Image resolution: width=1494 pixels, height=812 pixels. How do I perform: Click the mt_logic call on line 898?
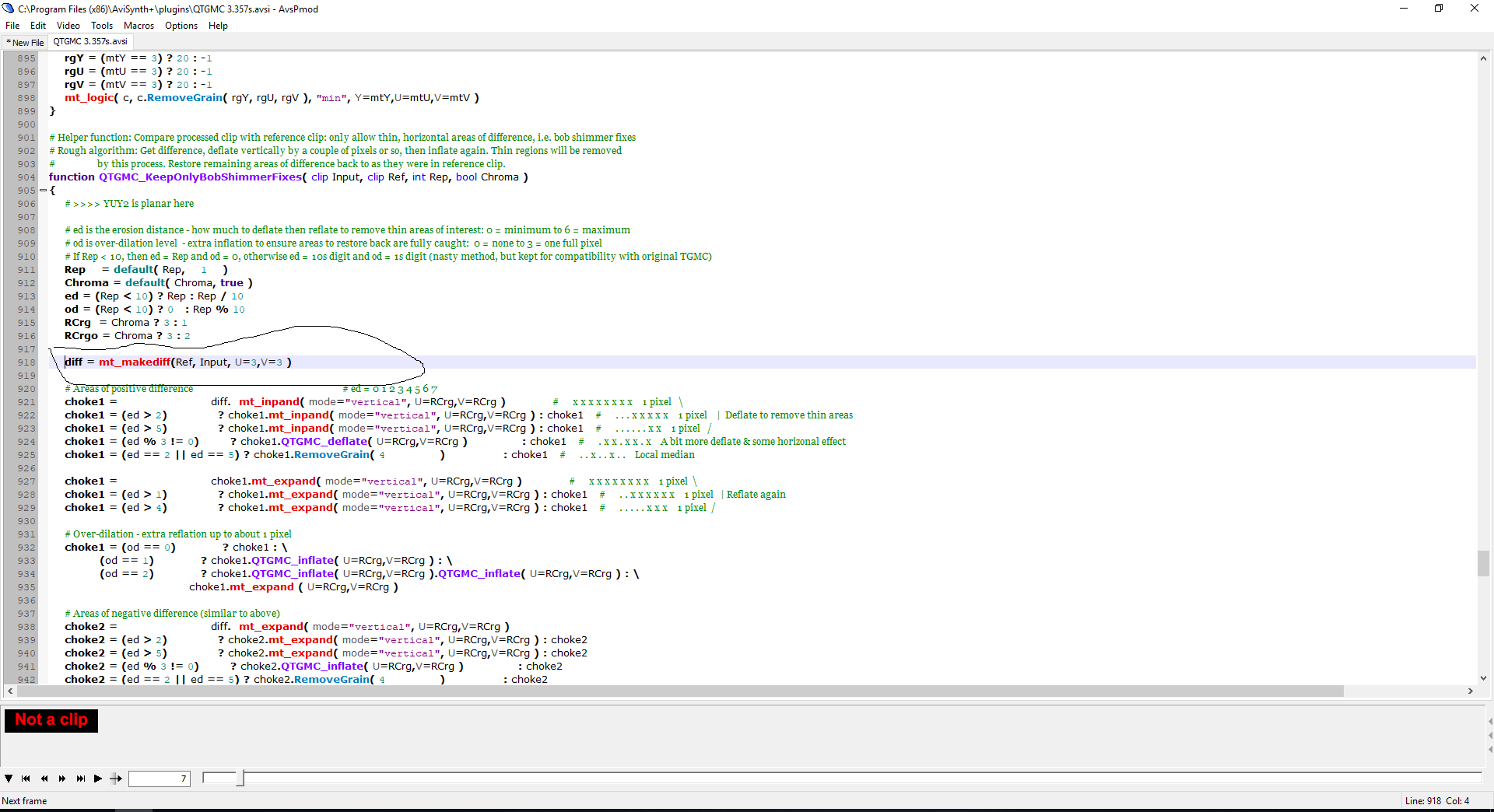[89, 98]
